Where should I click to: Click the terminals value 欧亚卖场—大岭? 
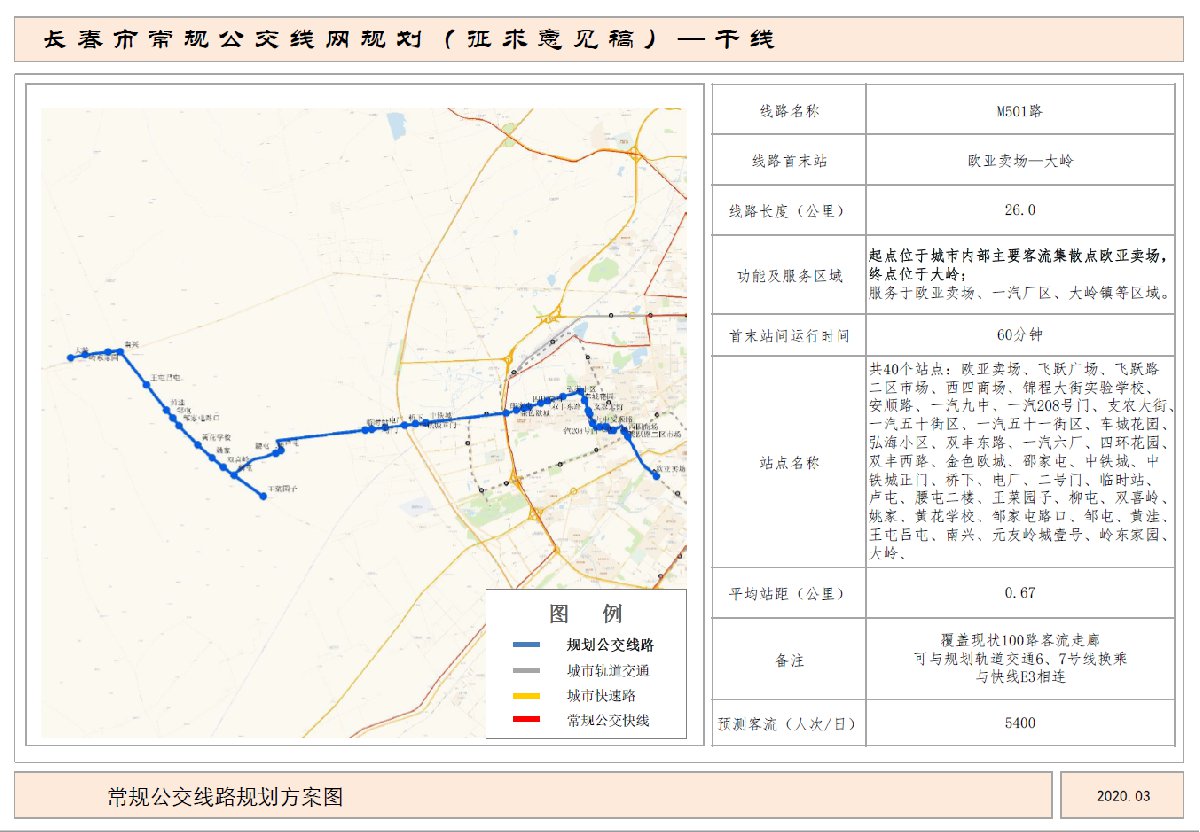[1020, 160]
